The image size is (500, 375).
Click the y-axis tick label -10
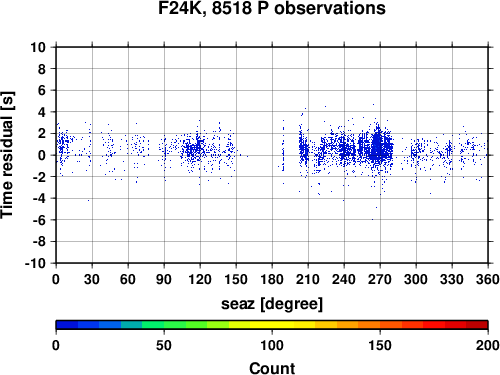coord(35,263)
